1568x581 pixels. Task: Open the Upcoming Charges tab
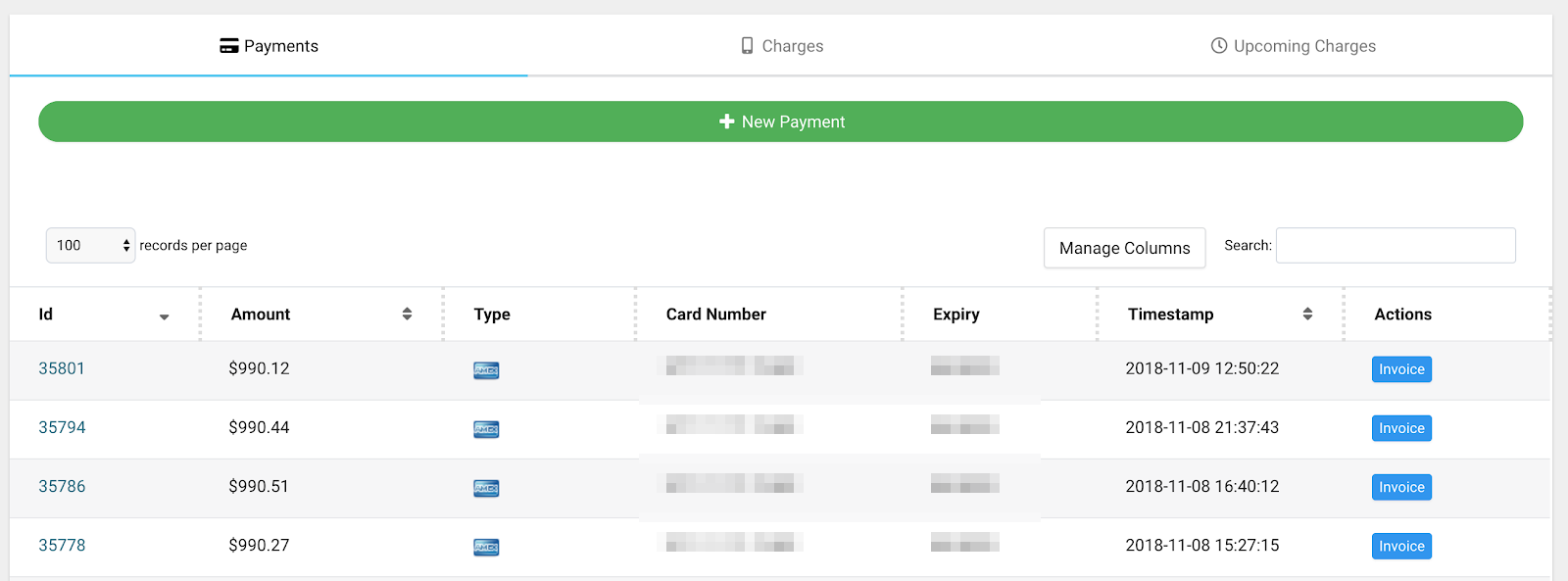tap(1293, 46)
